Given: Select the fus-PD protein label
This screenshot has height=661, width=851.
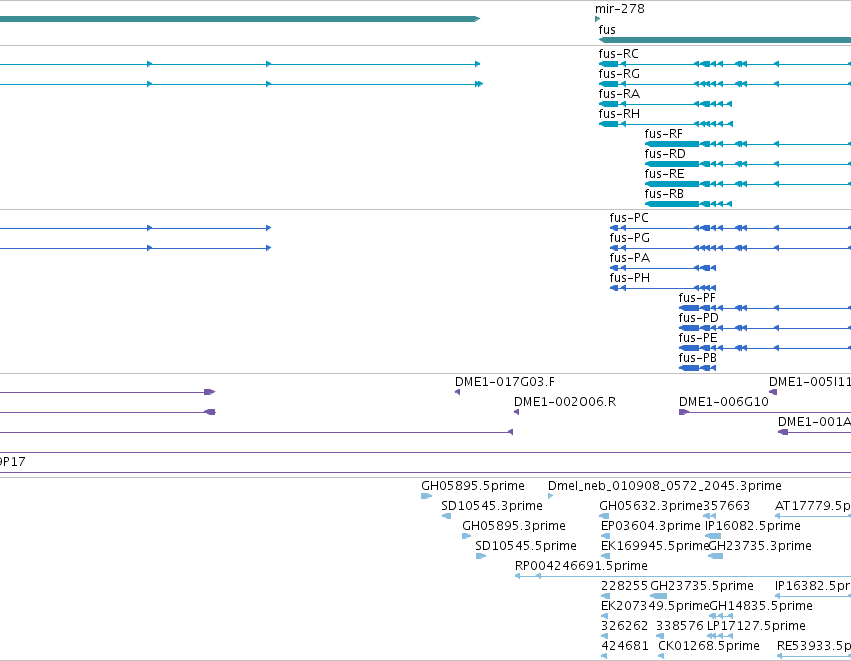Looking at the screenshot, I should coord(698,318).
